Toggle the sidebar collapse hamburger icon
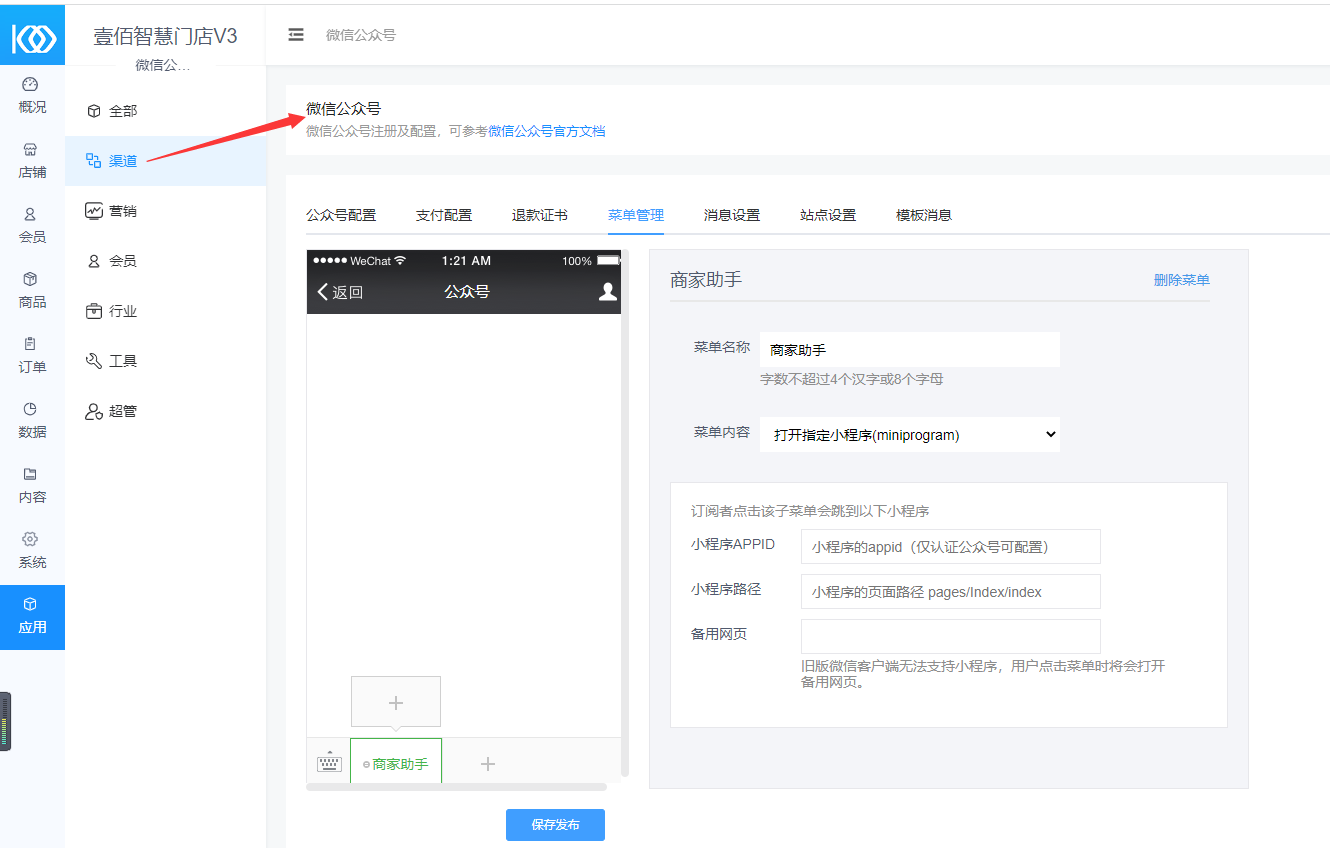Image resolution: width=1330 pixels, height=848 pixels. click(x=296, y=34)
